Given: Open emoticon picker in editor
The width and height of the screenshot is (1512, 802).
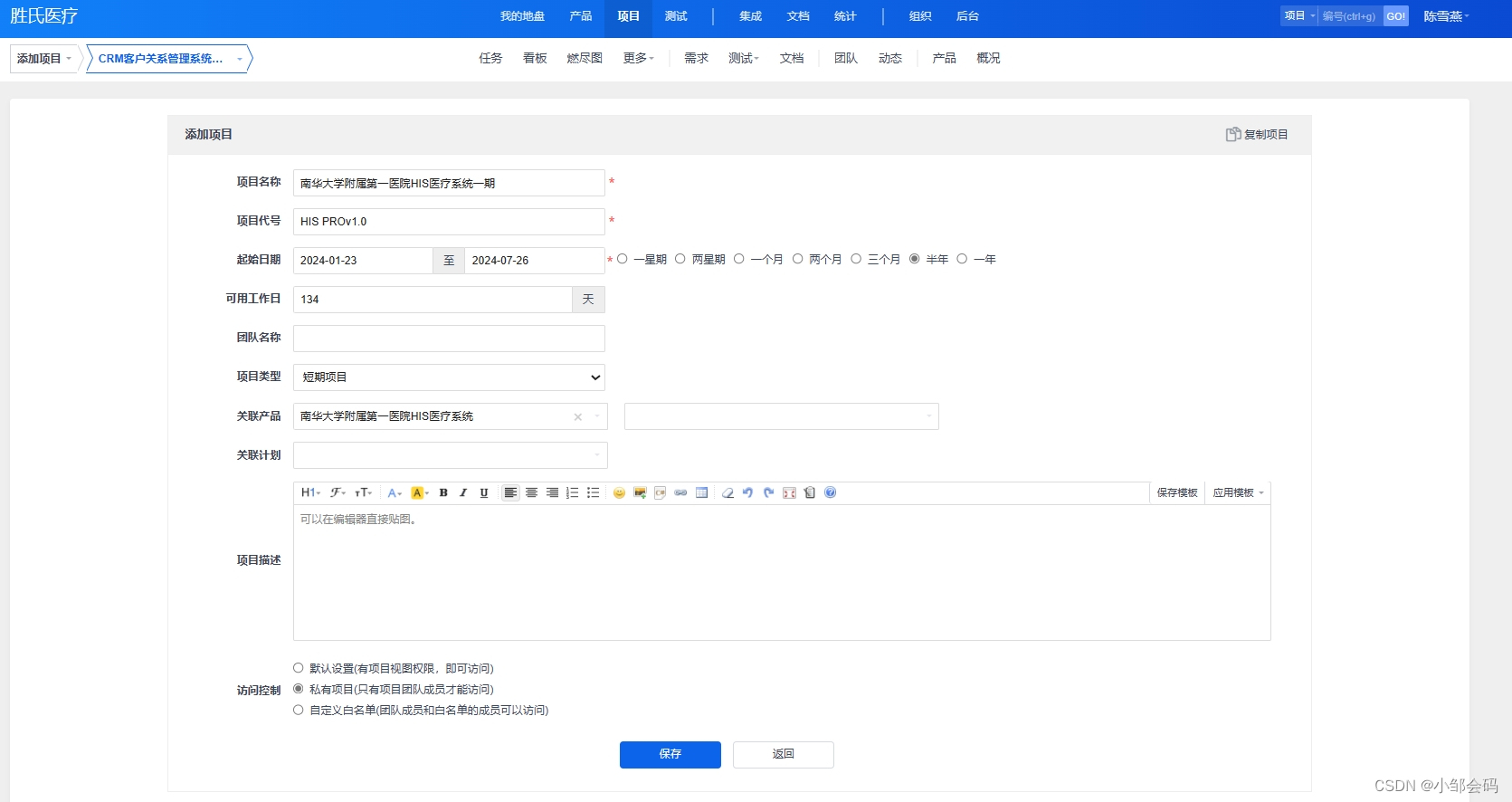Looking at the screenshot, I should pyautogui.click(x=619, y=492).
